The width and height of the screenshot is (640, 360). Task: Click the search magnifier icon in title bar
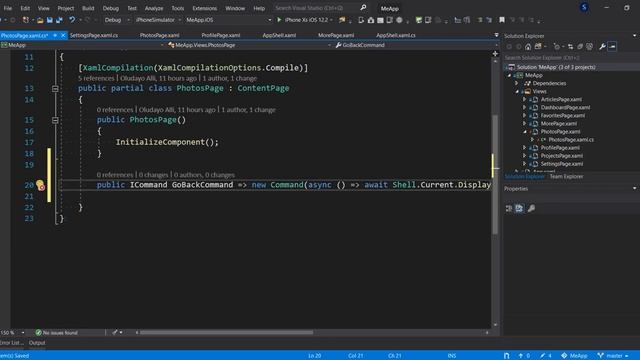tap(363, 7)
